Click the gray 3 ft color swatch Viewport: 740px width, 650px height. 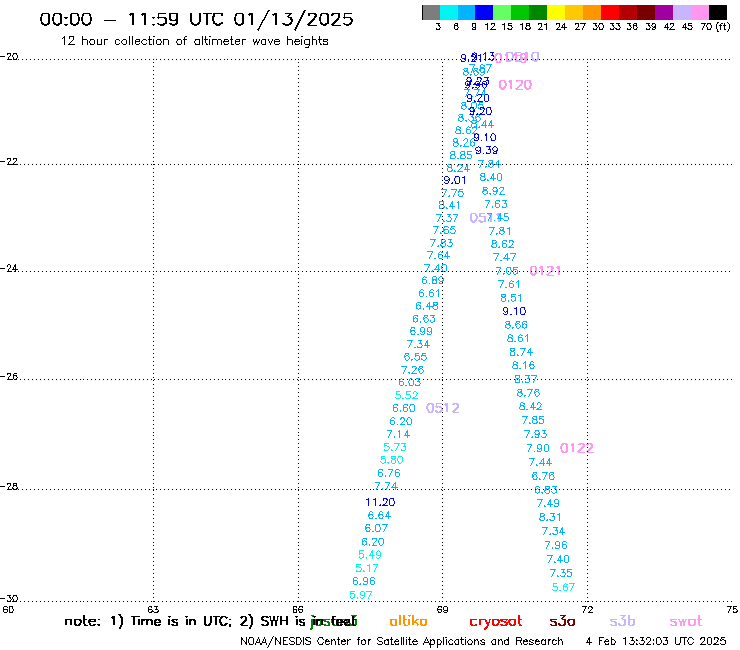431,12
